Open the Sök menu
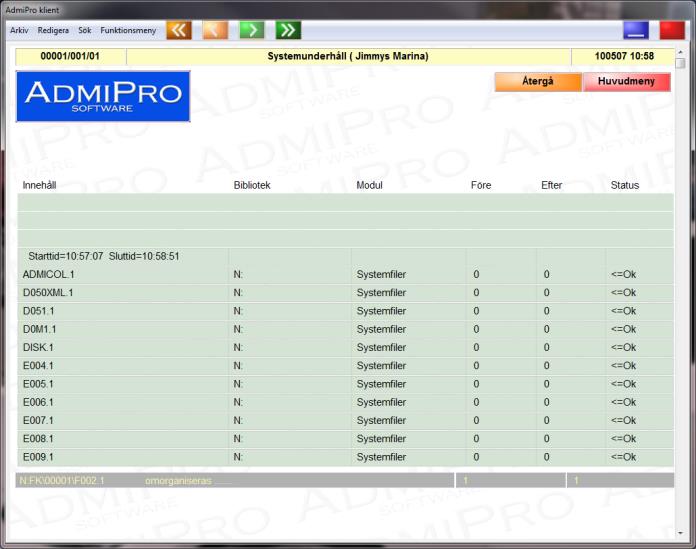The image size is (696, 549). pos(85,30)
